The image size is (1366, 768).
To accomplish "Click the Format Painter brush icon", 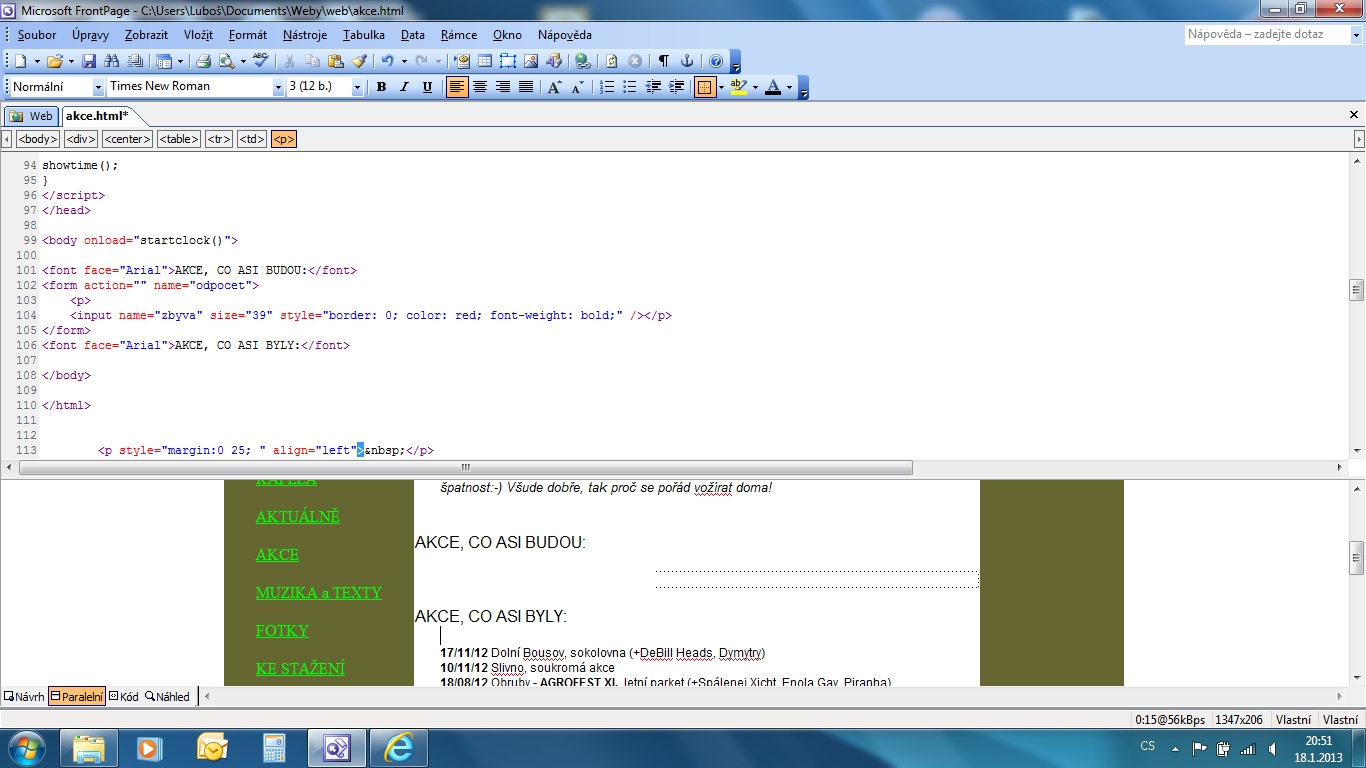I will point(360,61).
